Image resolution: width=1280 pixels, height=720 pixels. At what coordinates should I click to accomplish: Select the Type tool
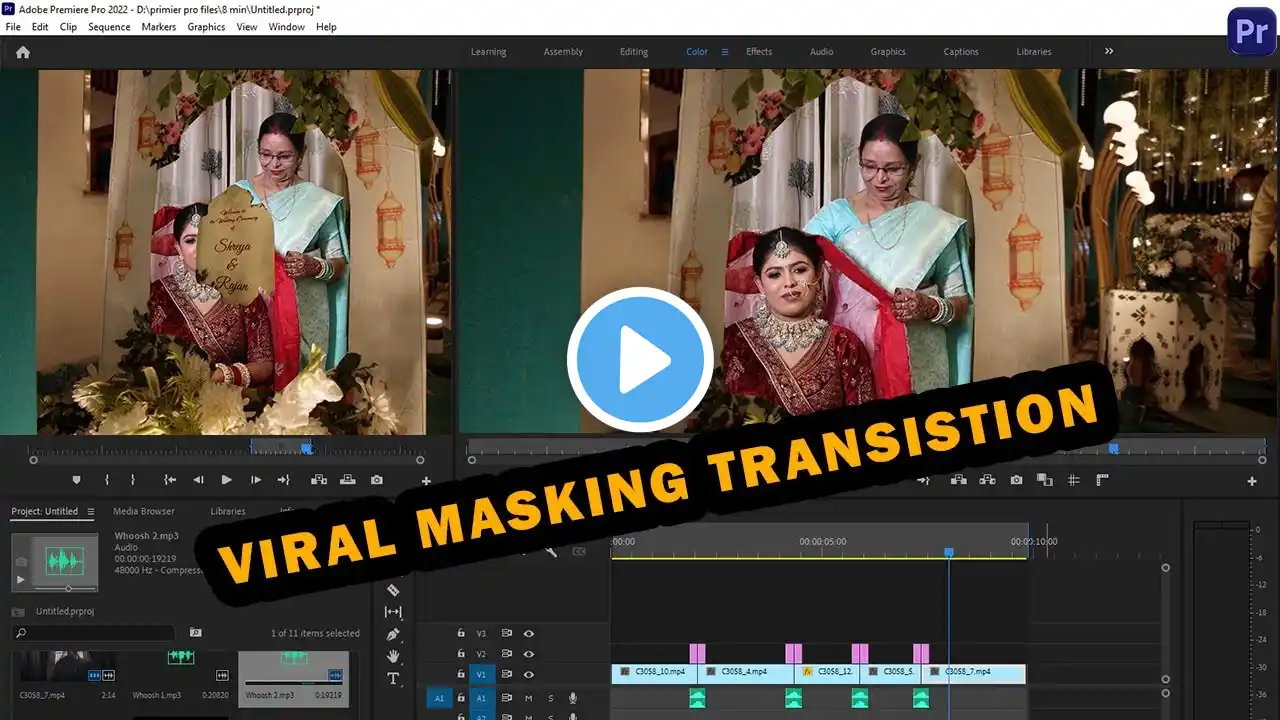coord(393,678)
